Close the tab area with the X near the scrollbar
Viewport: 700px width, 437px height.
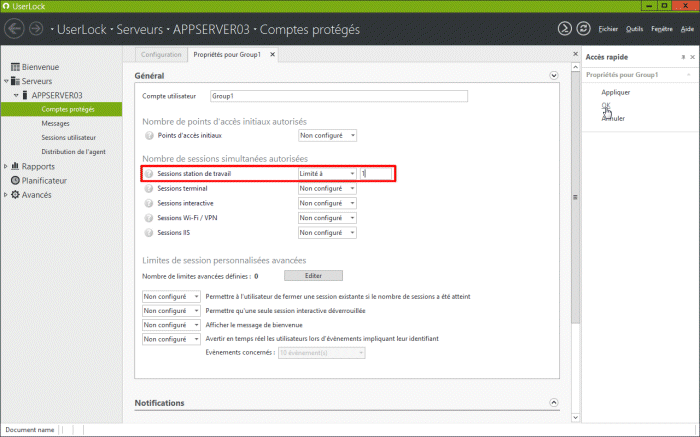575,54
